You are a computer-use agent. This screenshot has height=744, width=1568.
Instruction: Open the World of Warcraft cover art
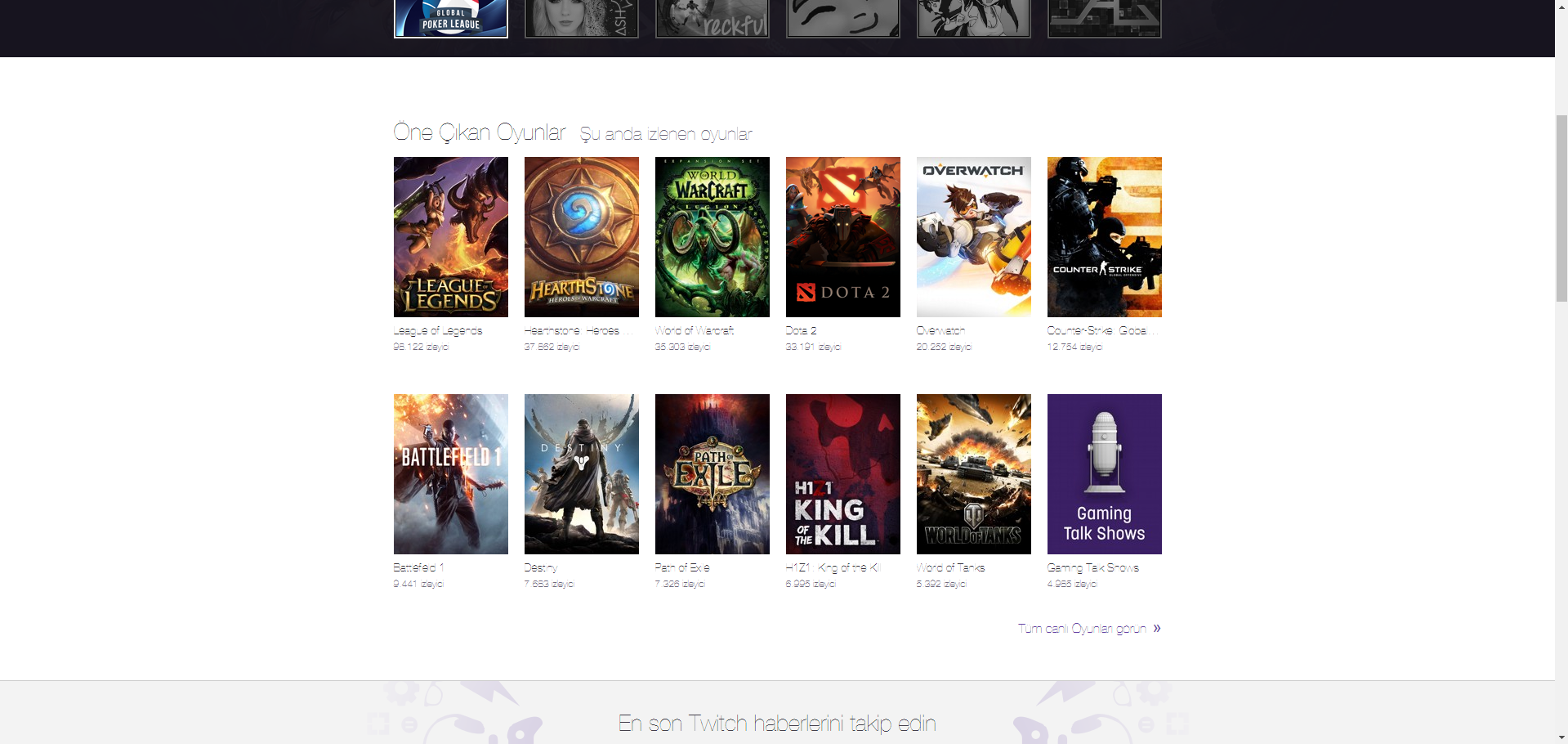[712, 237]
